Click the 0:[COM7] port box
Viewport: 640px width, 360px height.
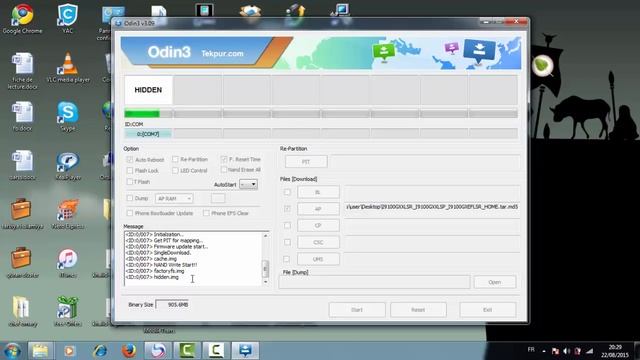tap(148, 134)
